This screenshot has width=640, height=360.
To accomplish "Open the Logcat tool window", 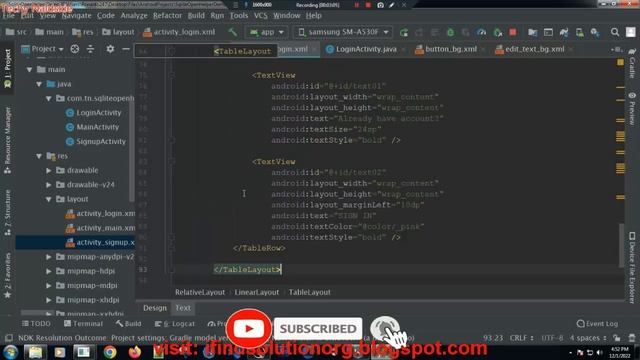I will pyautogui.click(x=175, y=324).
